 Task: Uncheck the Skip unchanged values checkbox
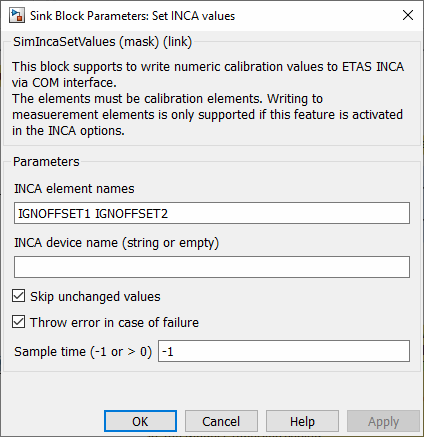tap(18, 296)
